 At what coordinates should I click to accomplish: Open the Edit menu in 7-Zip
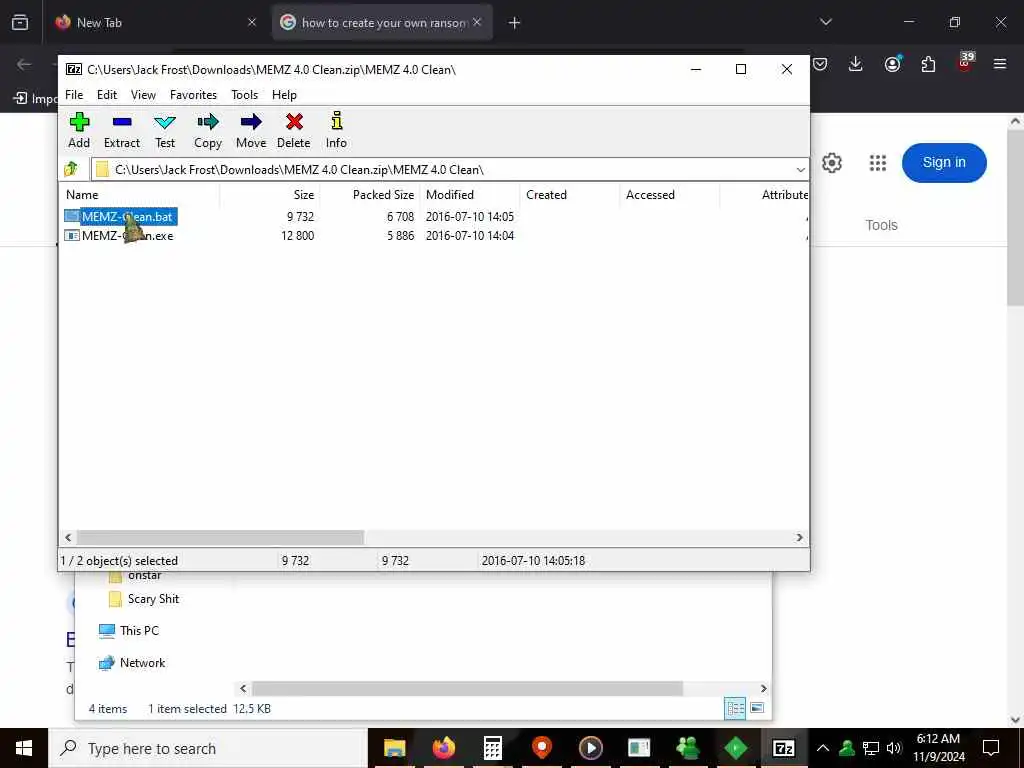click(x=107, y=95)
